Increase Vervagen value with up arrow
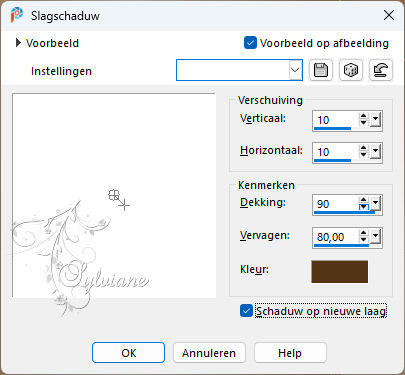Screen dimensions: 405x375 [363, 233]
